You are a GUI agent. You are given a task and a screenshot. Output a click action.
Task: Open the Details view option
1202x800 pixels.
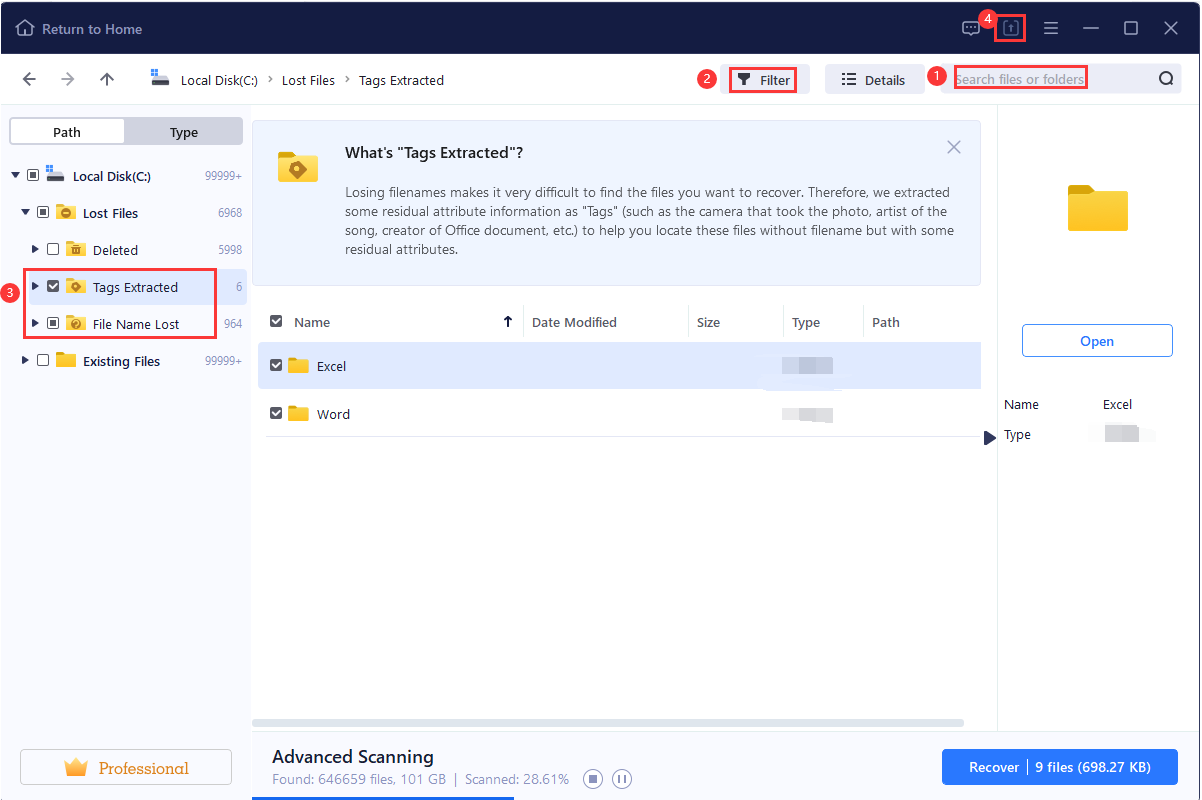point(874,78)
